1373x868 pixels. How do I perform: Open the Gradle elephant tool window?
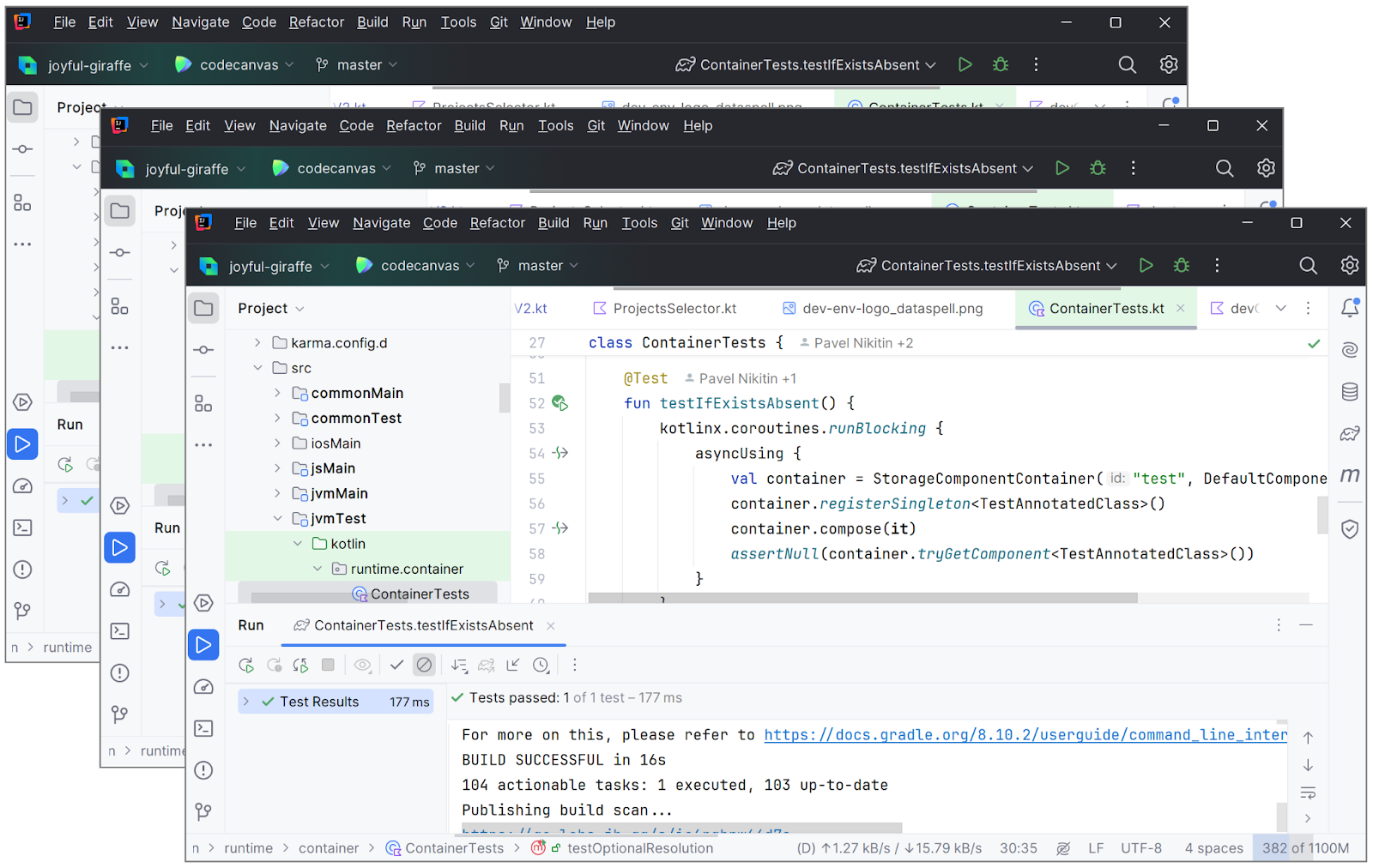tap(1350, 434)
